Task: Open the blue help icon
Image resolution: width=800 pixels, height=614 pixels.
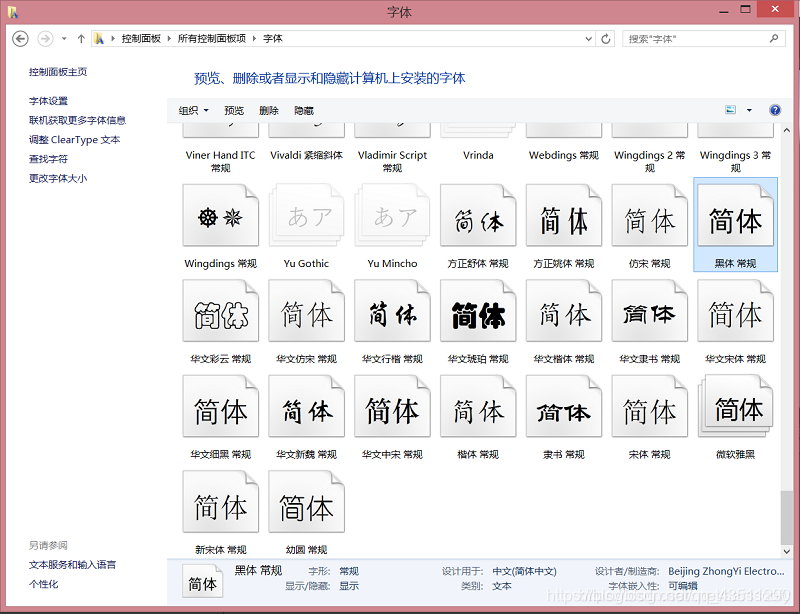Action: (x=774, y=110)
